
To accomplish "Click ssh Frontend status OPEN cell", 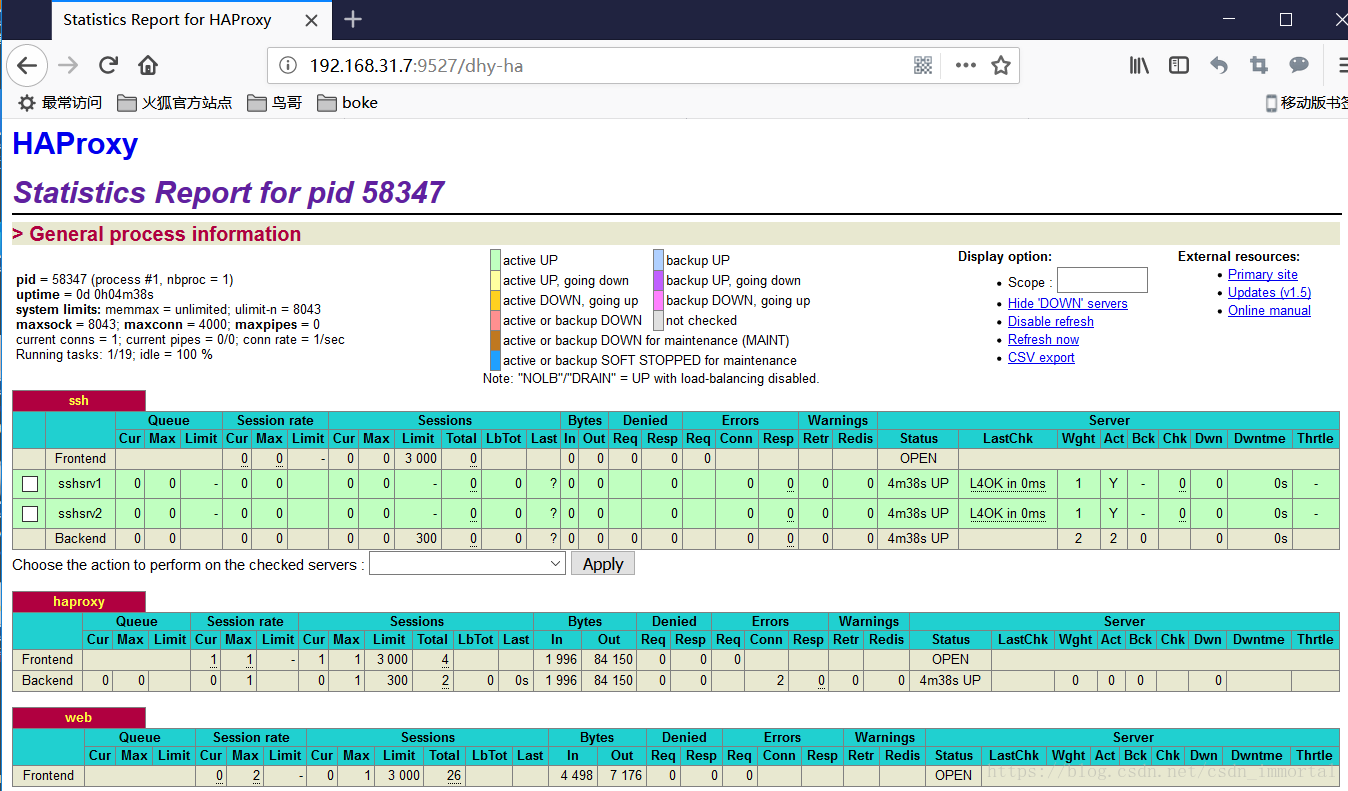I will pyautogui.click(x=918, y=459).
